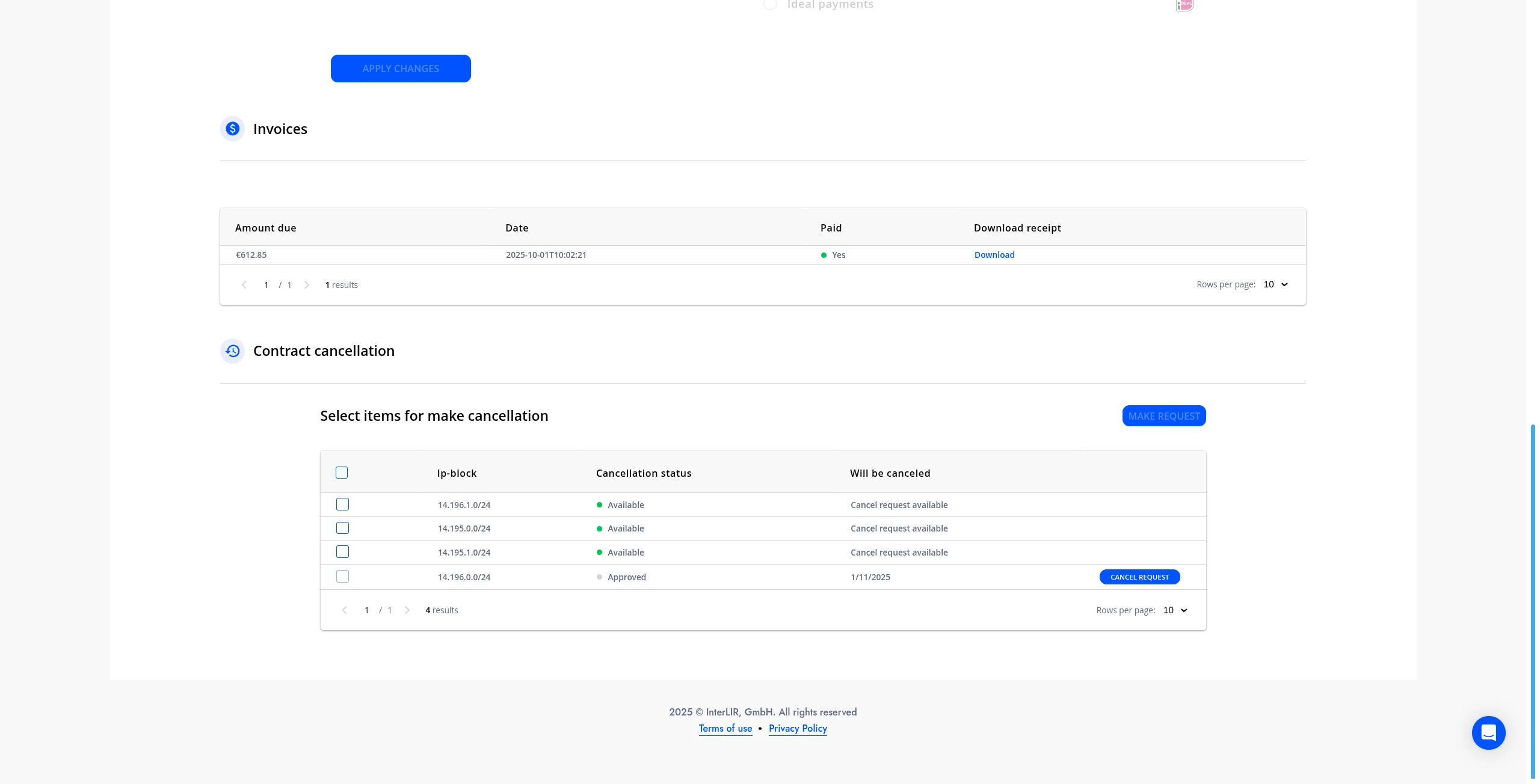Screen dimensions: 1540x784
Task: Click the '1 results' count text
Action: click(341, 285)
